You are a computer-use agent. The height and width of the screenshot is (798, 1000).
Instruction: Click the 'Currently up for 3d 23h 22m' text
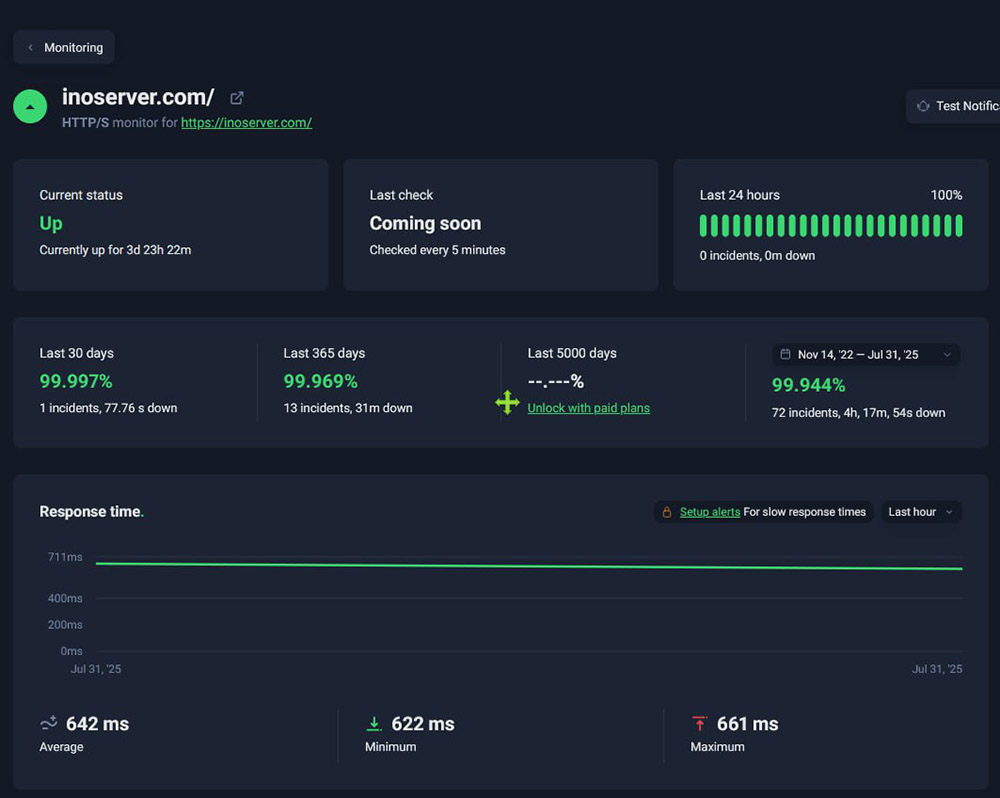[x=115, y=250]
